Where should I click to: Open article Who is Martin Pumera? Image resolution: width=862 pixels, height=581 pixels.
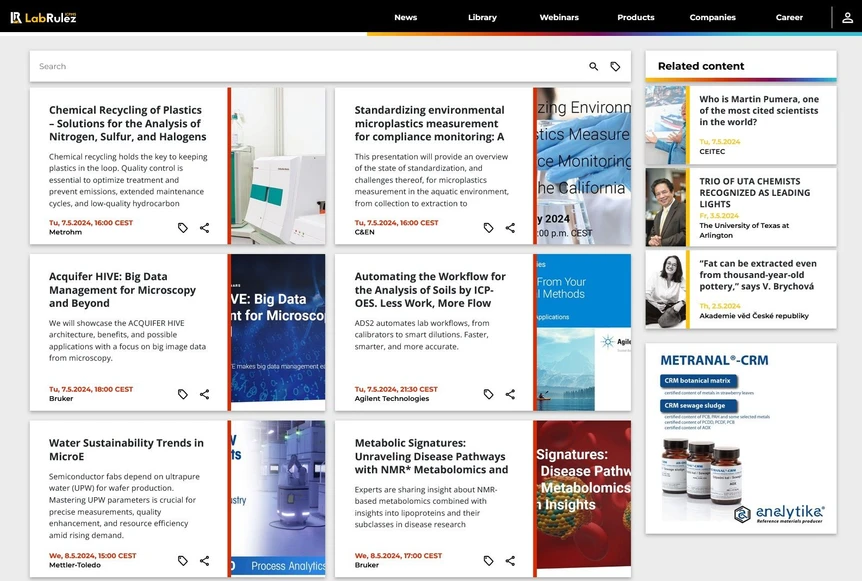click(759, 110)
